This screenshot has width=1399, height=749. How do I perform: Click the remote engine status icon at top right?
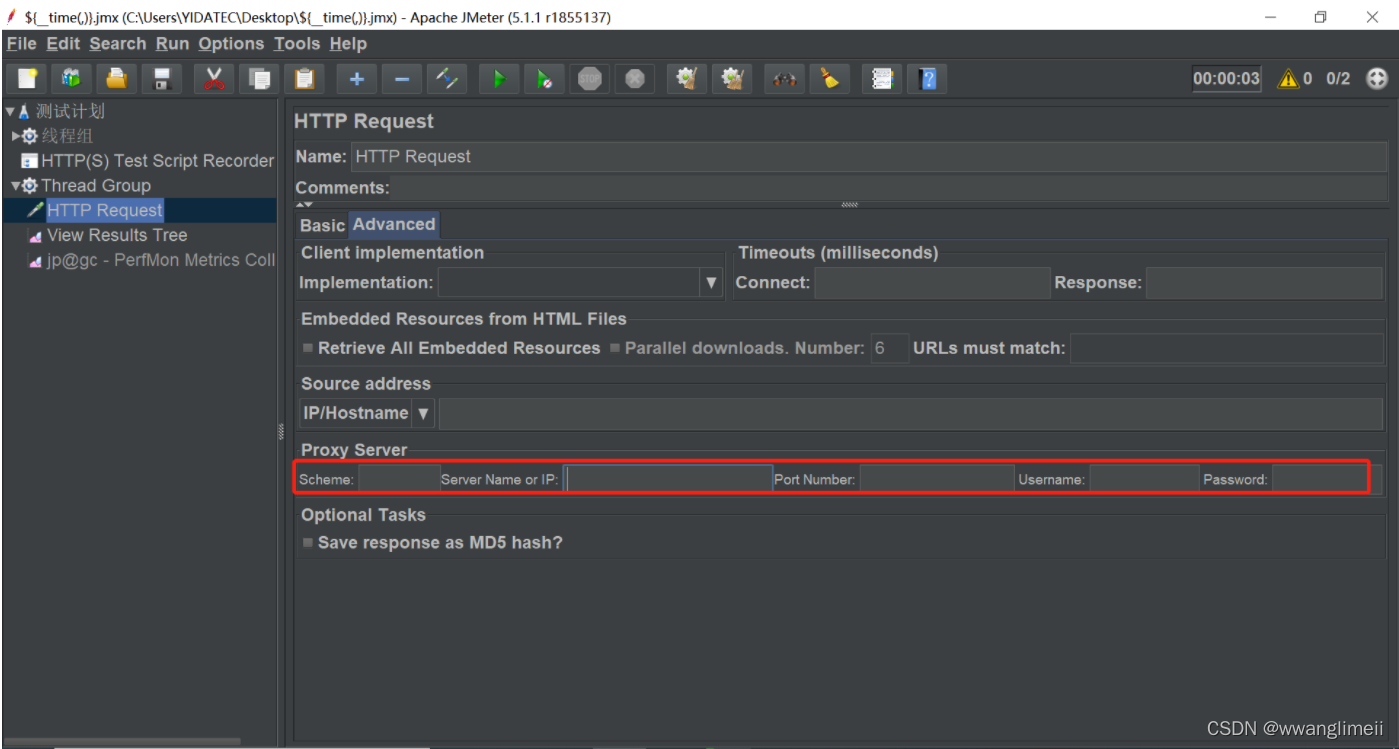1377,78
